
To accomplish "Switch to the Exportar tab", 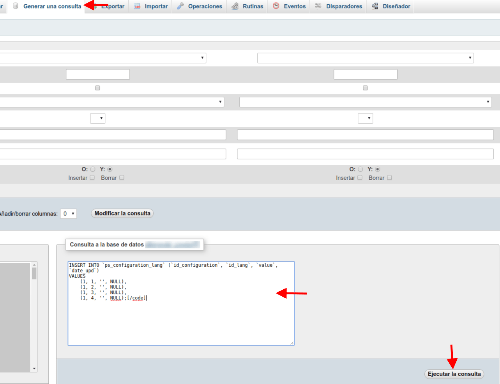I will pyautogui.click(x=113, y=6).
